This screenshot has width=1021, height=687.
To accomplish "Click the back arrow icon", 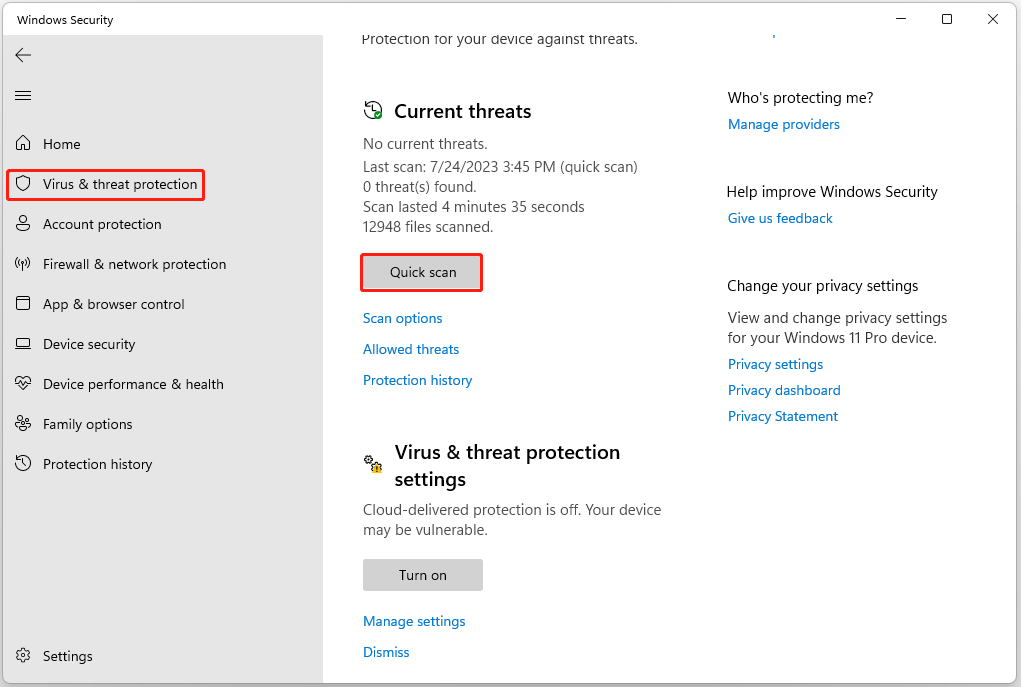I will click(23, 55).
